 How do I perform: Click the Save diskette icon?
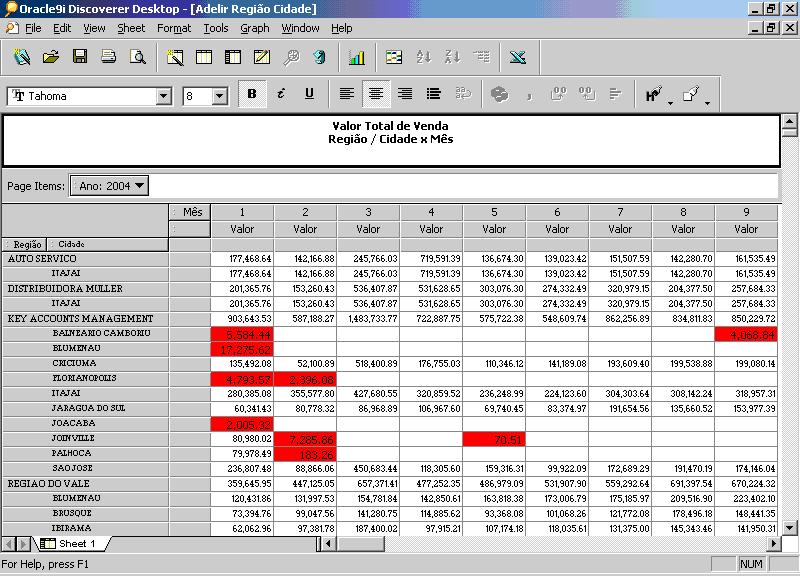coord(79,58)
